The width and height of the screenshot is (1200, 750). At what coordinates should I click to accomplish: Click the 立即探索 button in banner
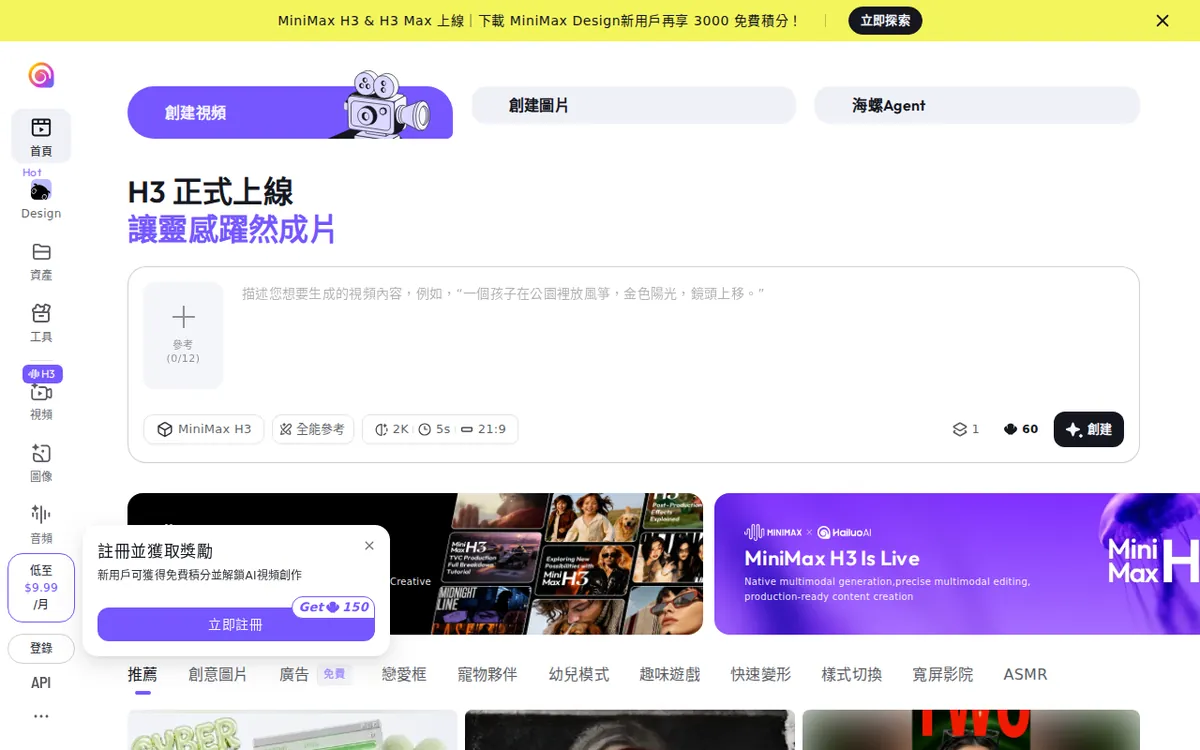point(885,20)
